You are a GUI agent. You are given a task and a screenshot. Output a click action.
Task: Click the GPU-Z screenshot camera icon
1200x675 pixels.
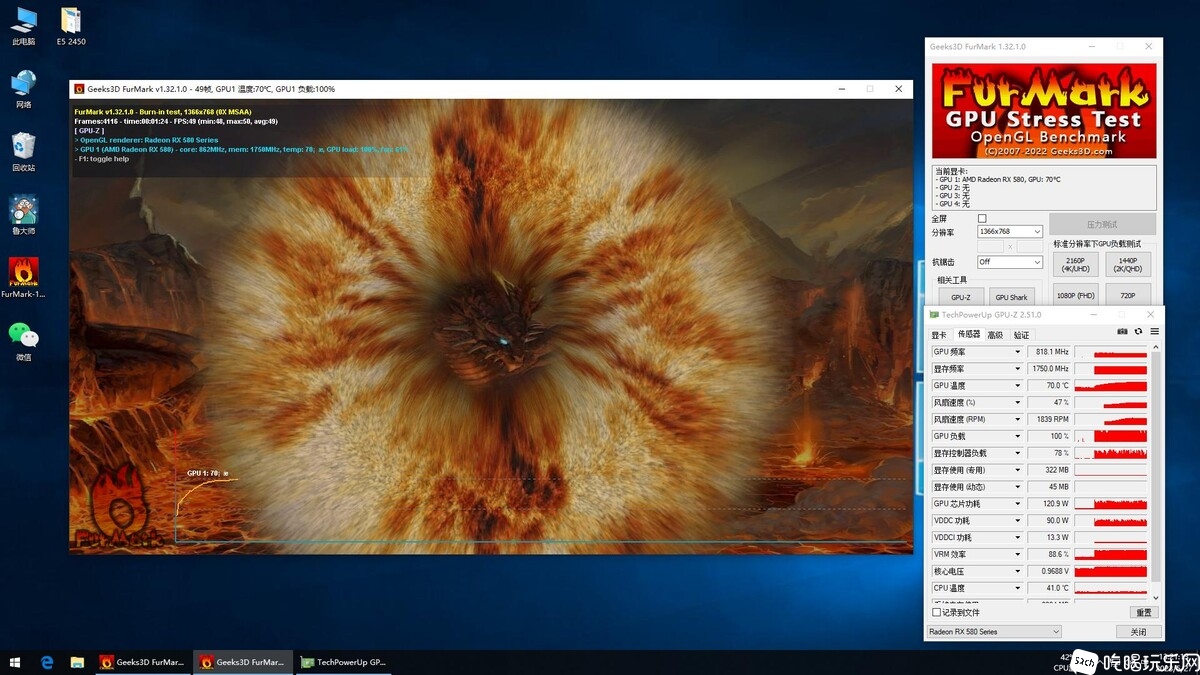coord(1122,332)
